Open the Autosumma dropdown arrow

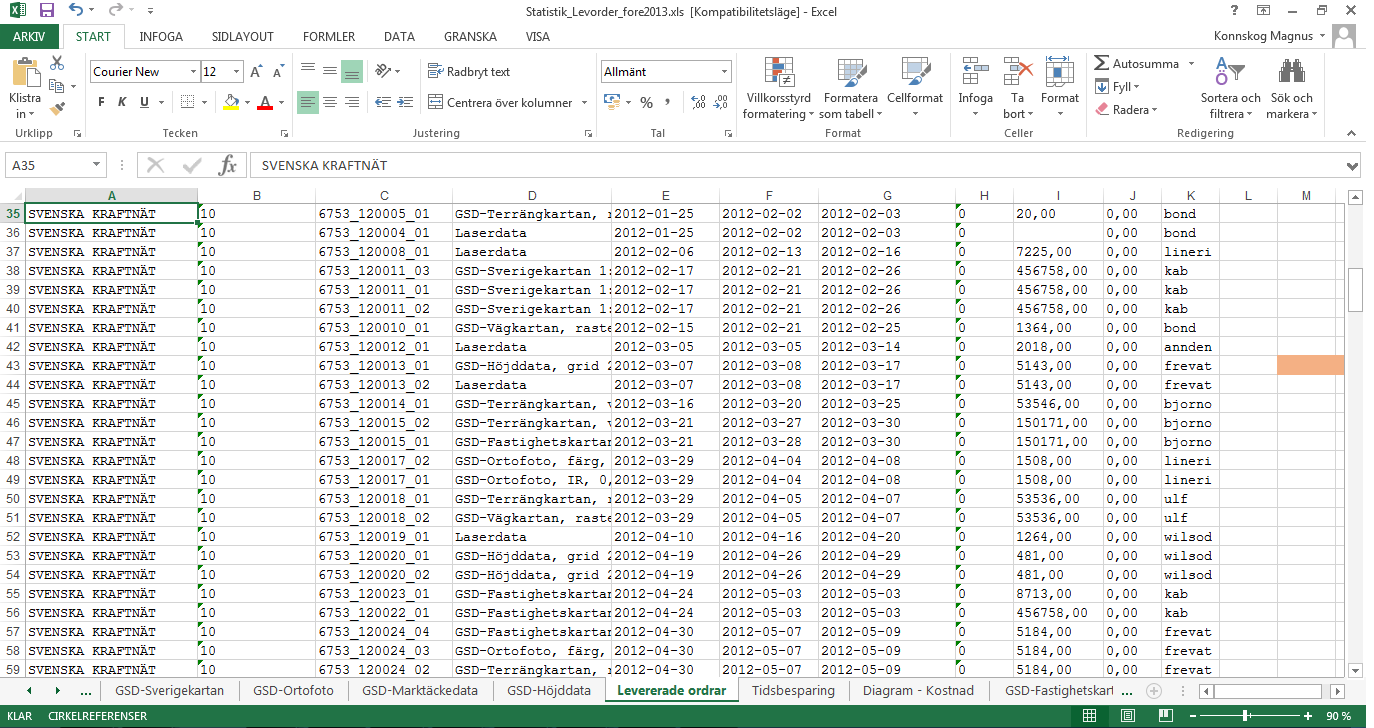pyautogui.click(x=1191, y=63)
